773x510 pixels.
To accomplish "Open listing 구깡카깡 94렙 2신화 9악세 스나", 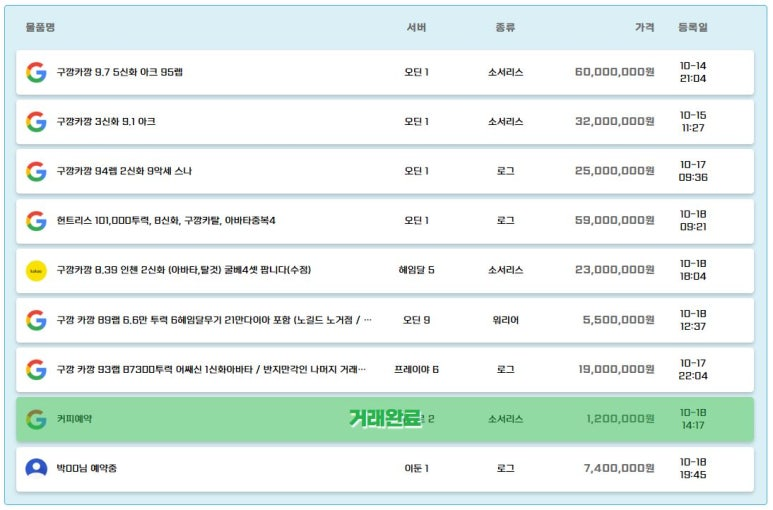I will click(124, 171).
